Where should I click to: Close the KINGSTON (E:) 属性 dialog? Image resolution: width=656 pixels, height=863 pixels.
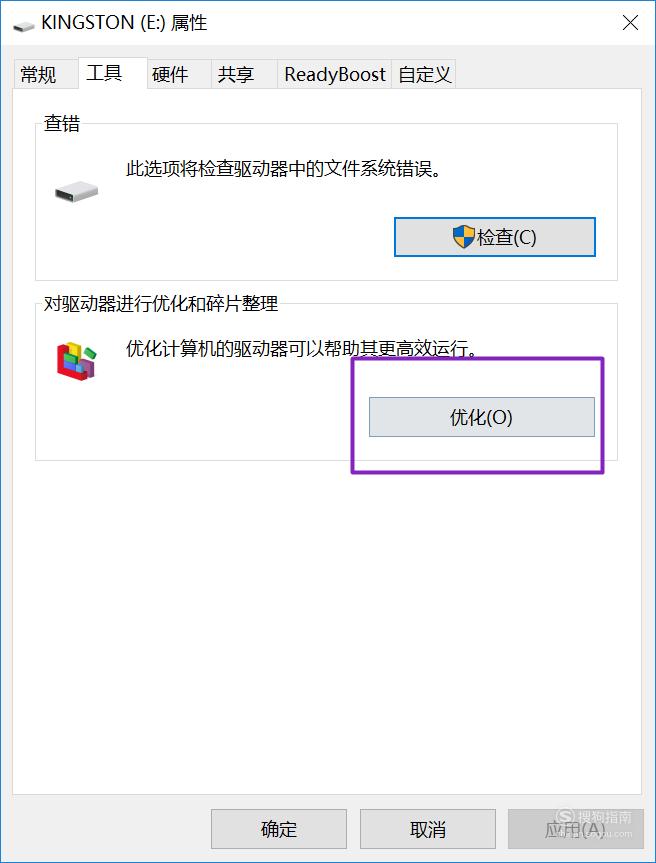pos(630,23)
